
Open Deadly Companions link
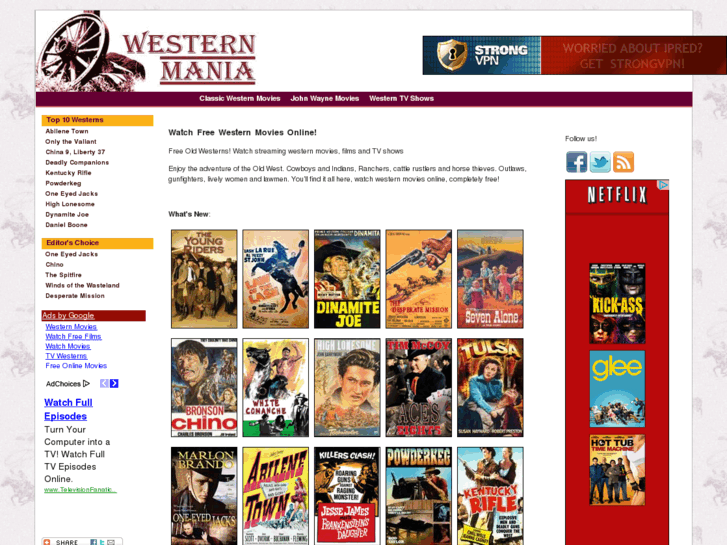click(77, 162)
